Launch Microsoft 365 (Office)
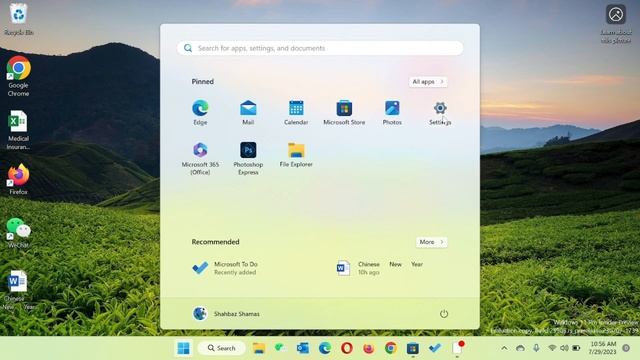Viewport: 640px width, 360px height. (x=200, y=158)
